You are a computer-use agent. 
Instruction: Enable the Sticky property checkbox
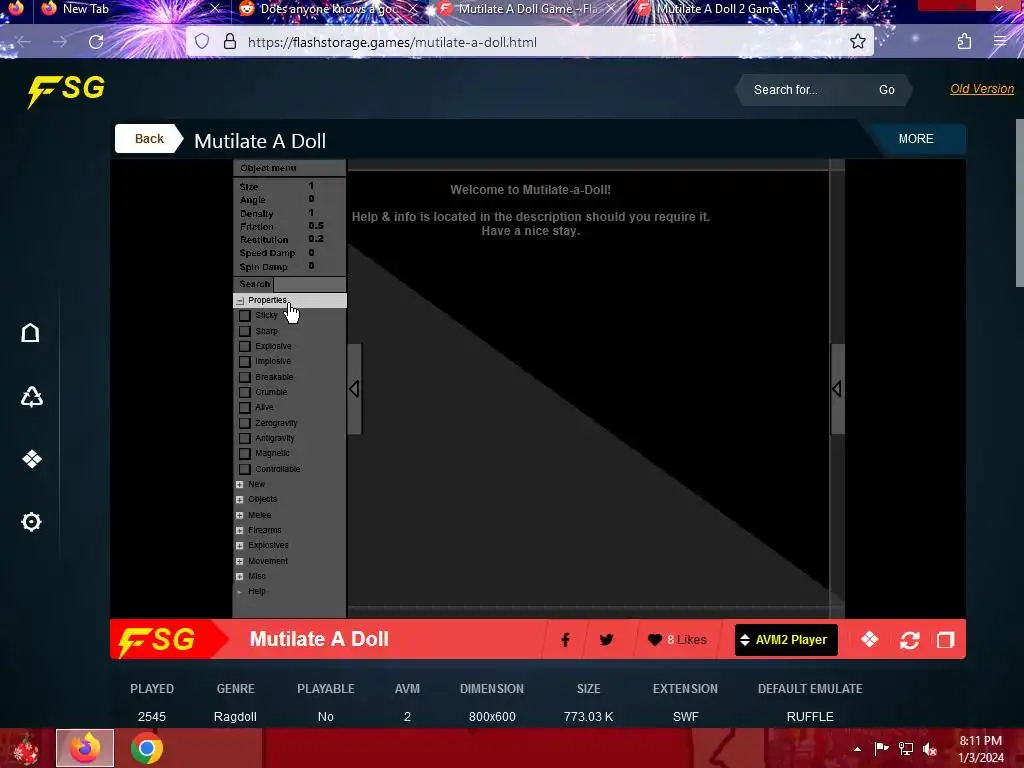coord(245,315)
